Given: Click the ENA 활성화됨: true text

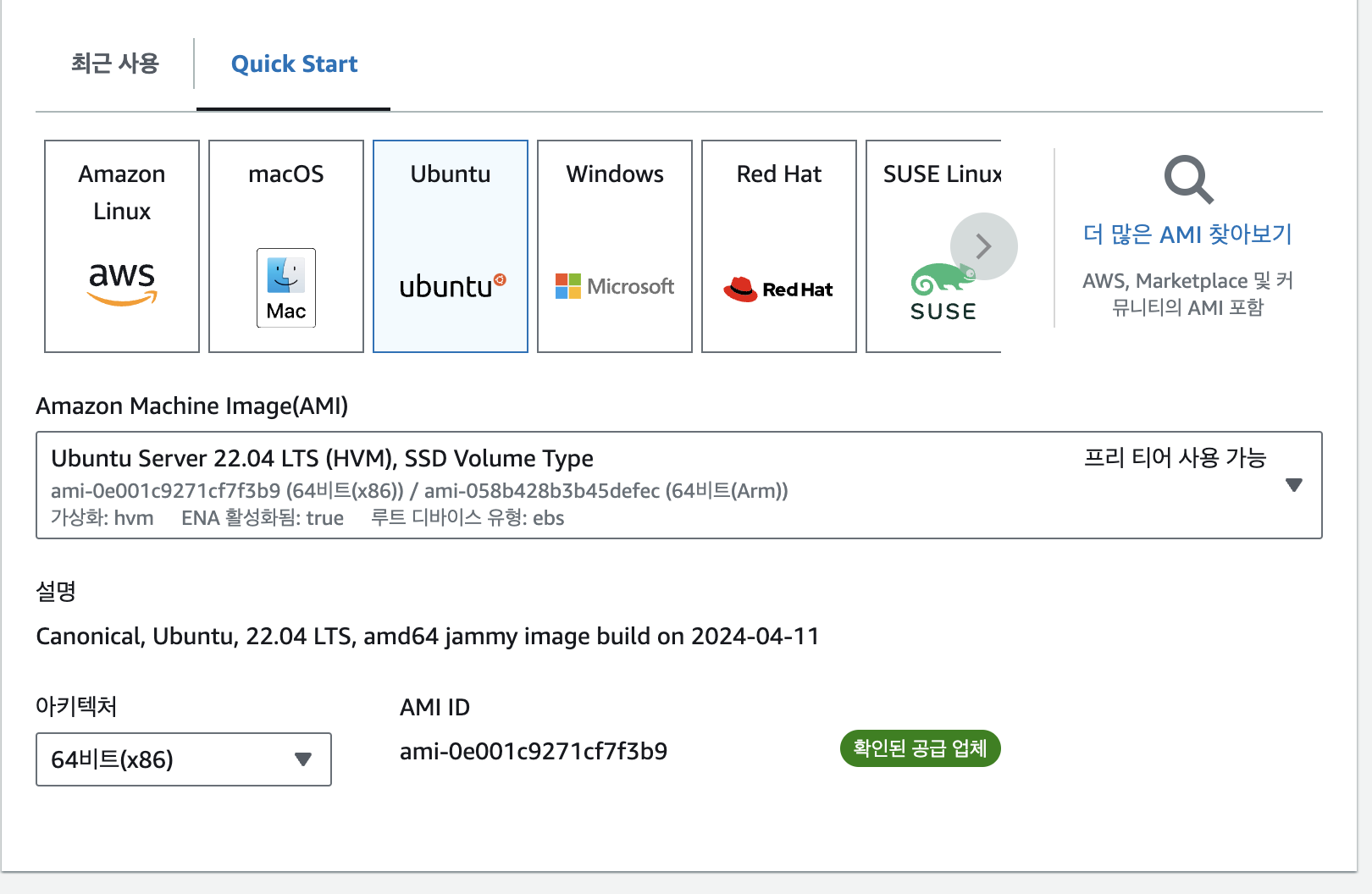Looking at the screenshot, I should tap(263, 518).
